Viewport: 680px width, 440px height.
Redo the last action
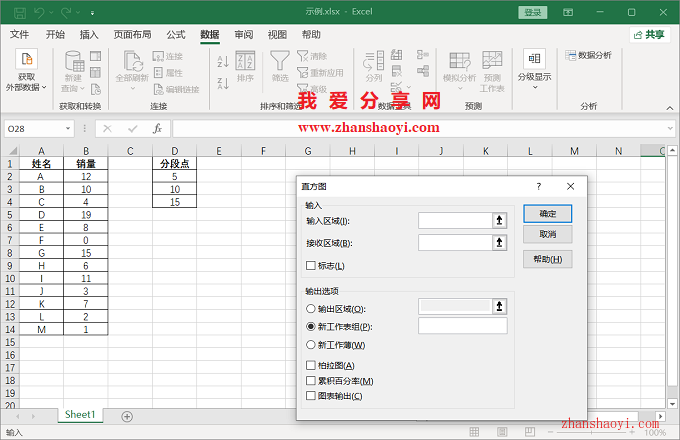[66, 13]
